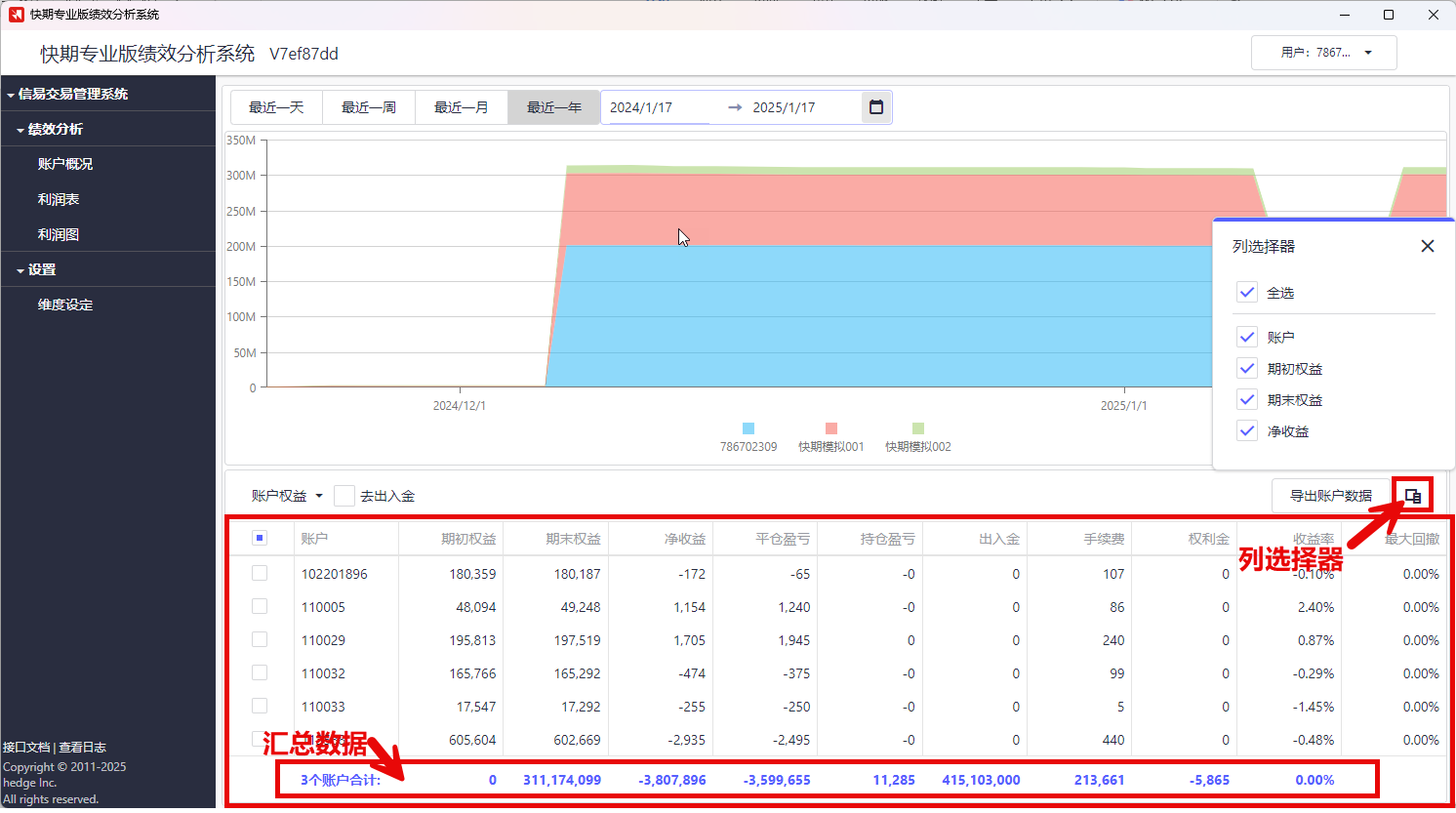Click account cell 110032
This screenshot has width=1456, height=813.
pos(323,673)
